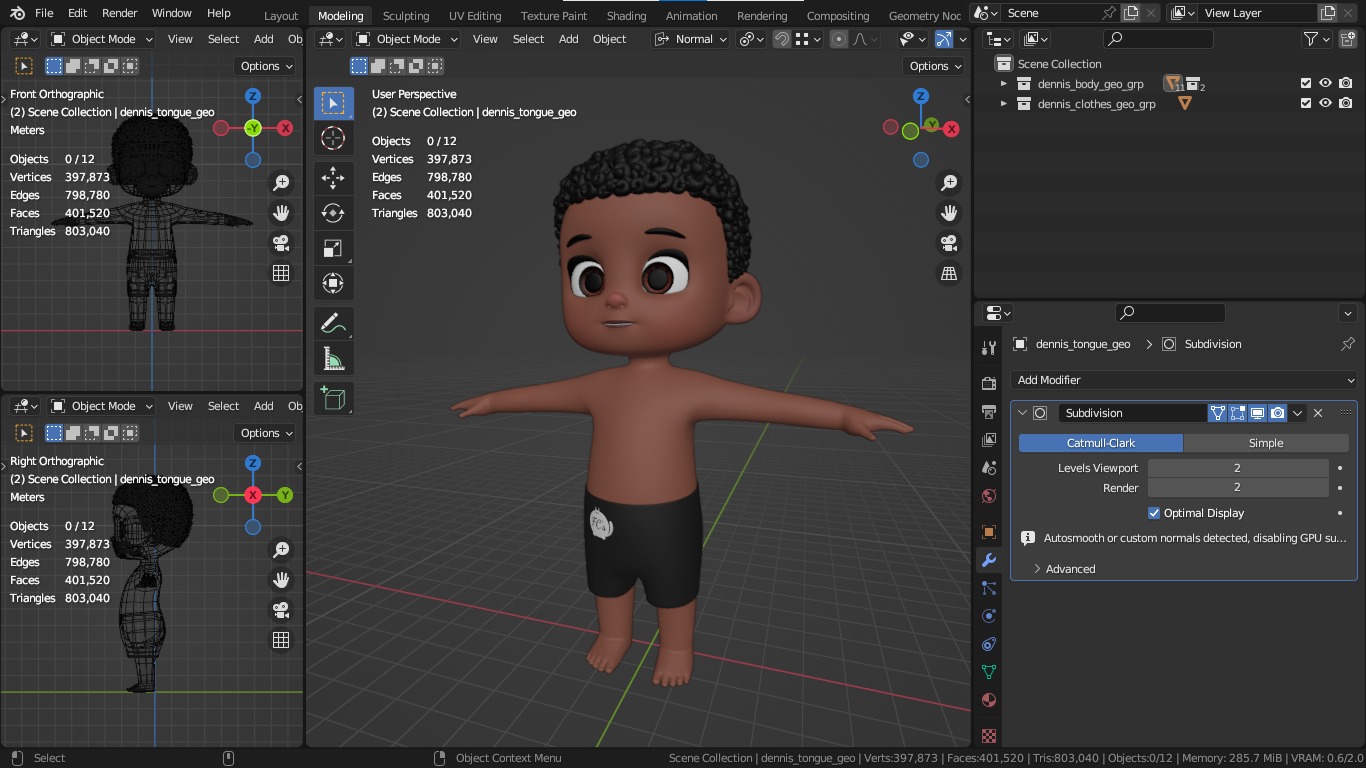1366x768 pixels.
Task: Open Normal transform orientation dropdown
Action: [x=690, y=39]
